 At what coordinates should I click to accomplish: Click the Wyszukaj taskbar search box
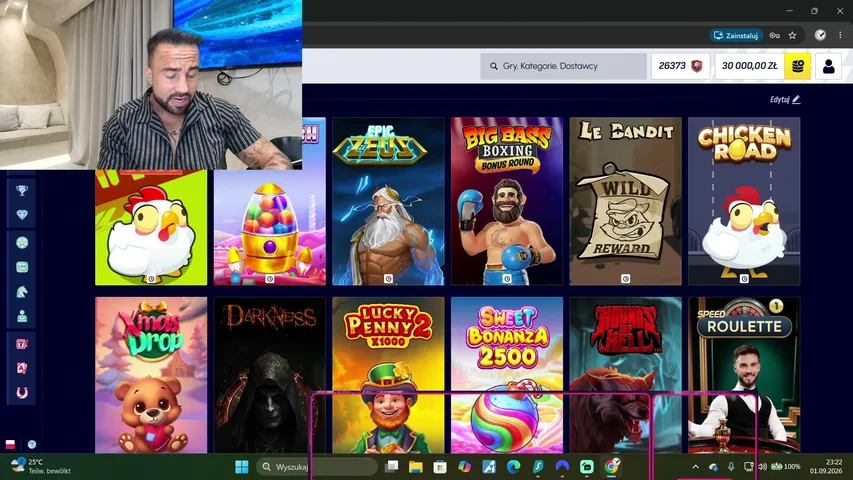point(318,466)
